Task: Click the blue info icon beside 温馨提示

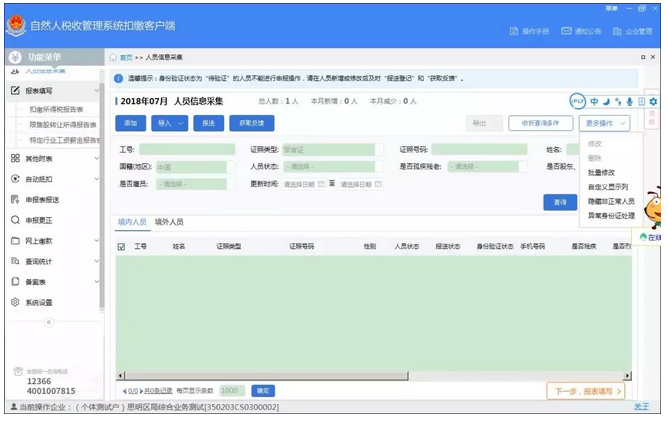Action: click(x=118, y=78)
